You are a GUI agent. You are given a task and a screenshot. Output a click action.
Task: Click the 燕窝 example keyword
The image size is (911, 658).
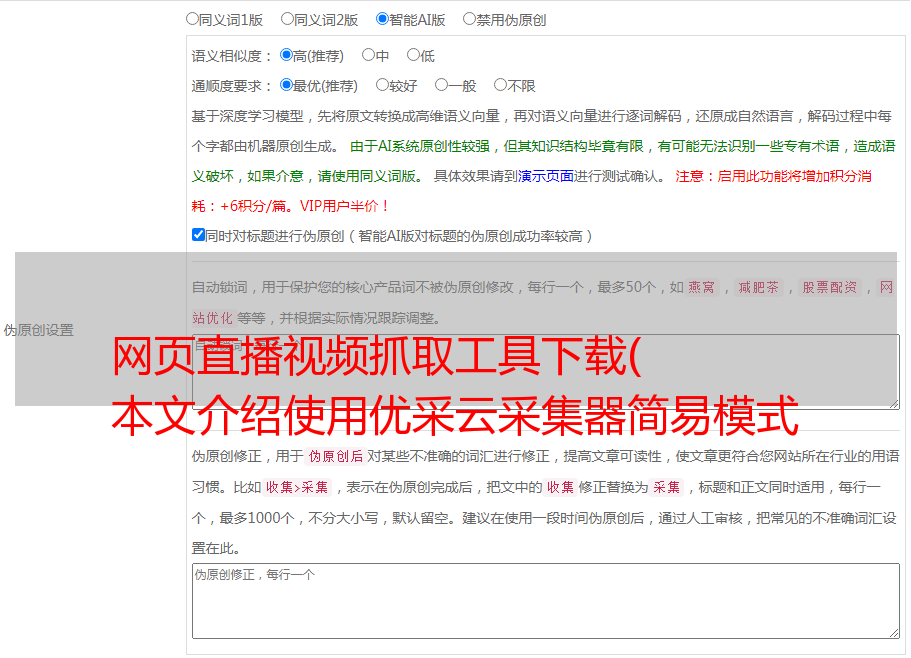click(x=701, y=287)
